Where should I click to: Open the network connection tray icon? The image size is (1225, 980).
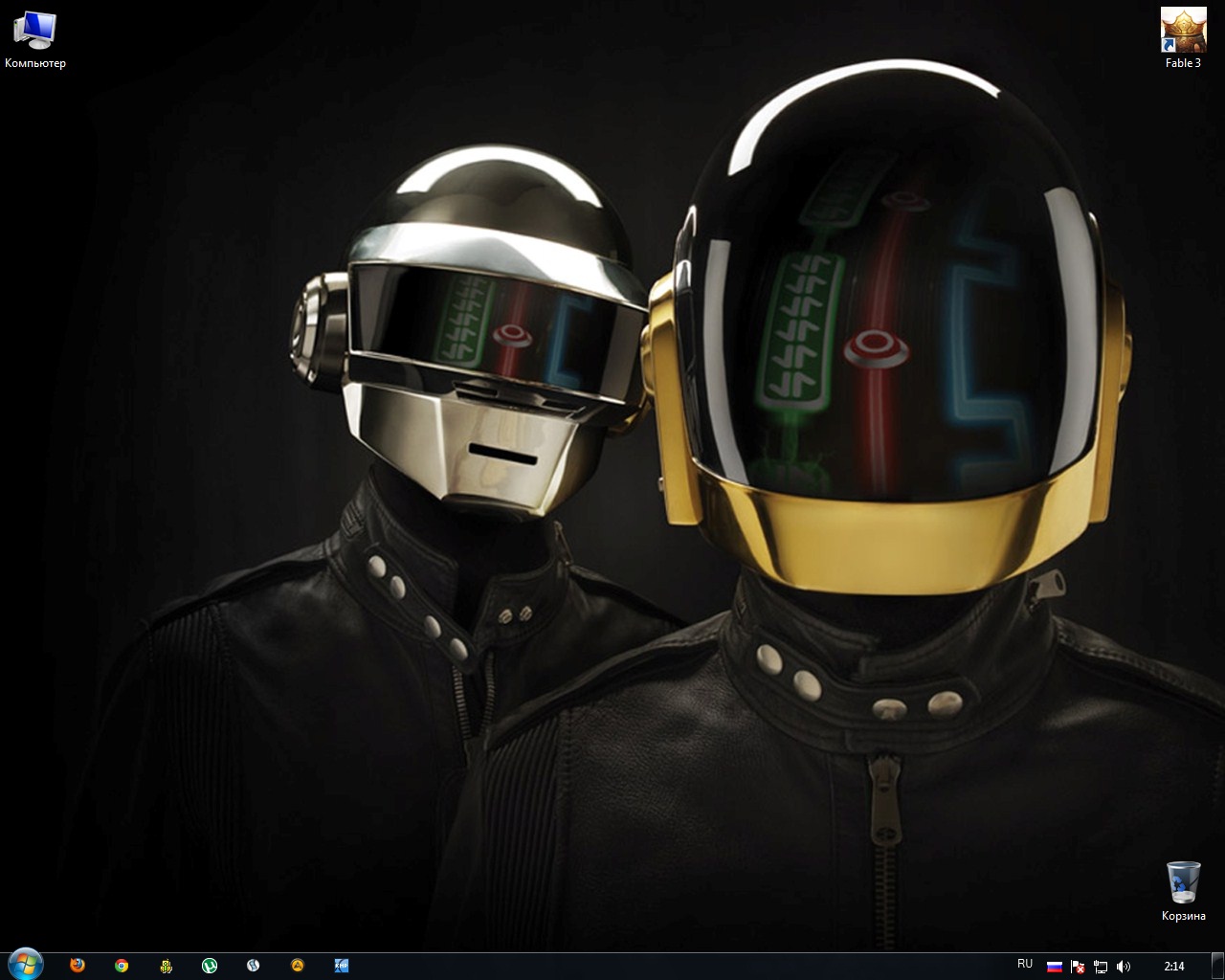tap(1101, 967)
